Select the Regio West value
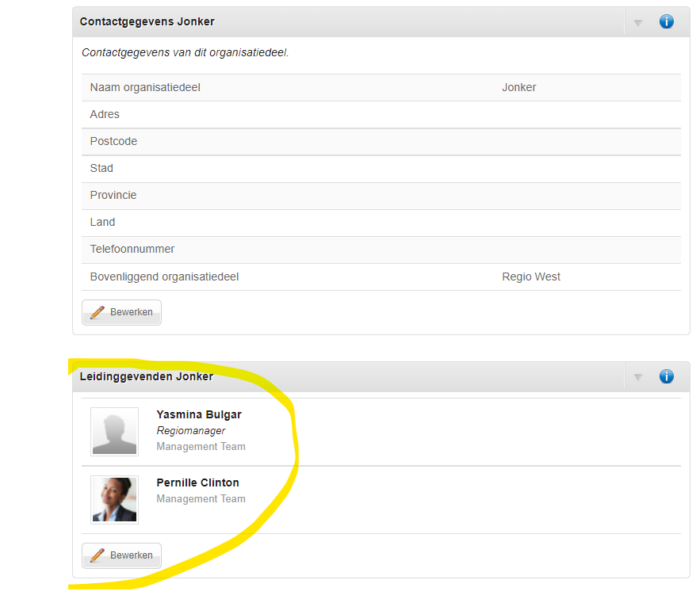700x595 pixels. coord(531,277)
